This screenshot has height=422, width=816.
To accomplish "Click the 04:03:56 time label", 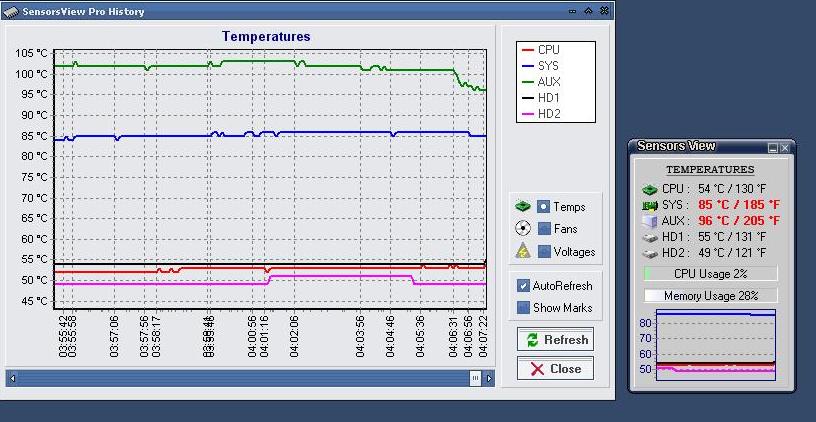I will 360,336.
